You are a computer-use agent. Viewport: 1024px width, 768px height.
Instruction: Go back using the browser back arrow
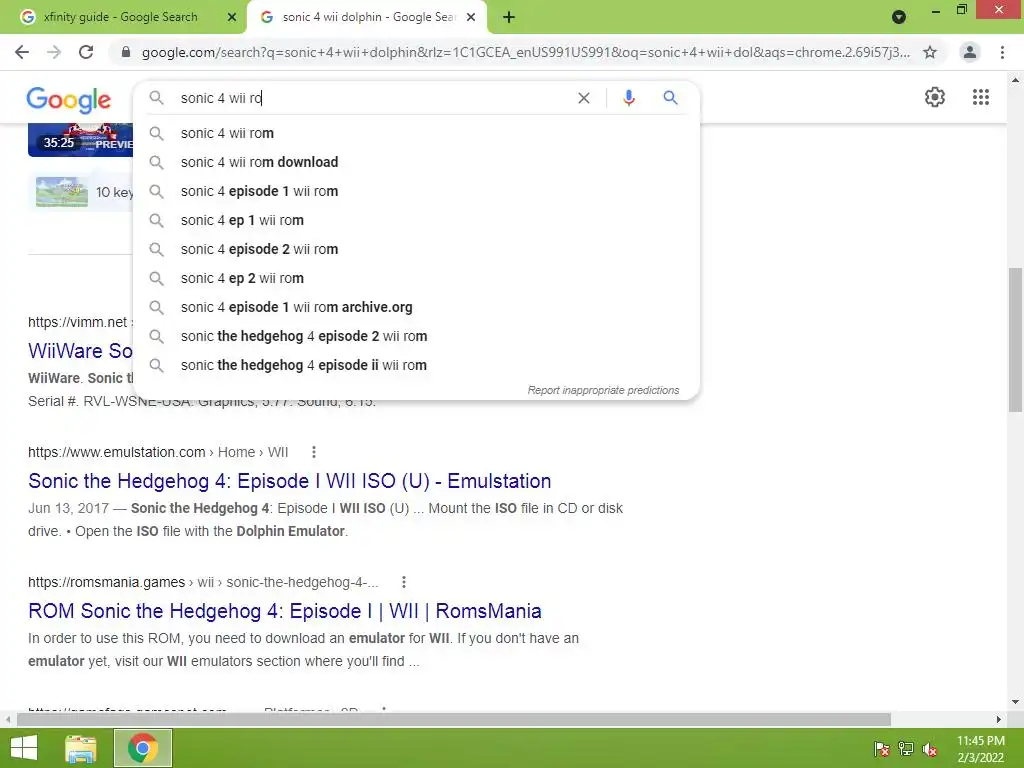(x=22, y=52)
